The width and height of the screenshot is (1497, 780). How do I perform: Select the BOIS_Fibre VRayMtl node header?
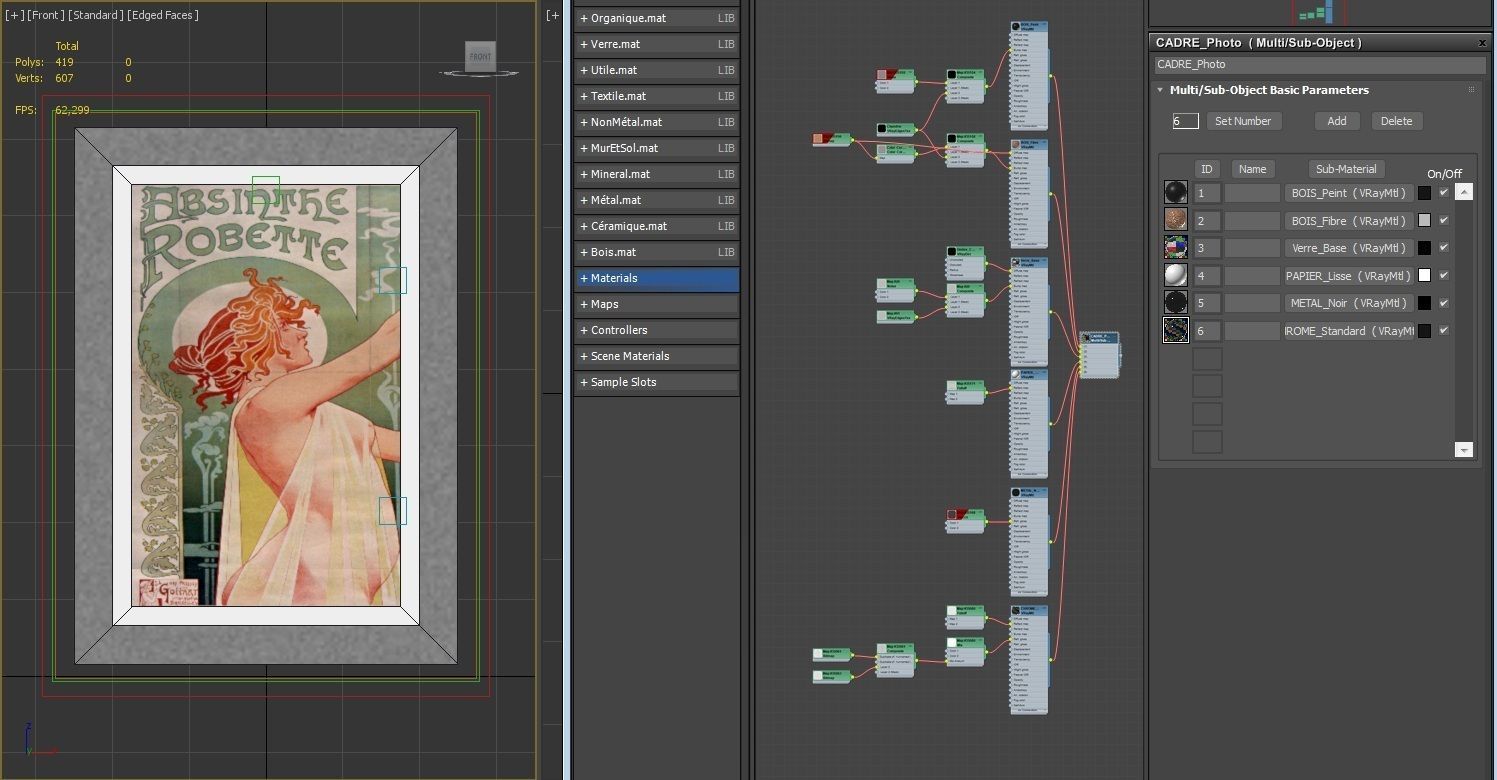pos(1029,143)
